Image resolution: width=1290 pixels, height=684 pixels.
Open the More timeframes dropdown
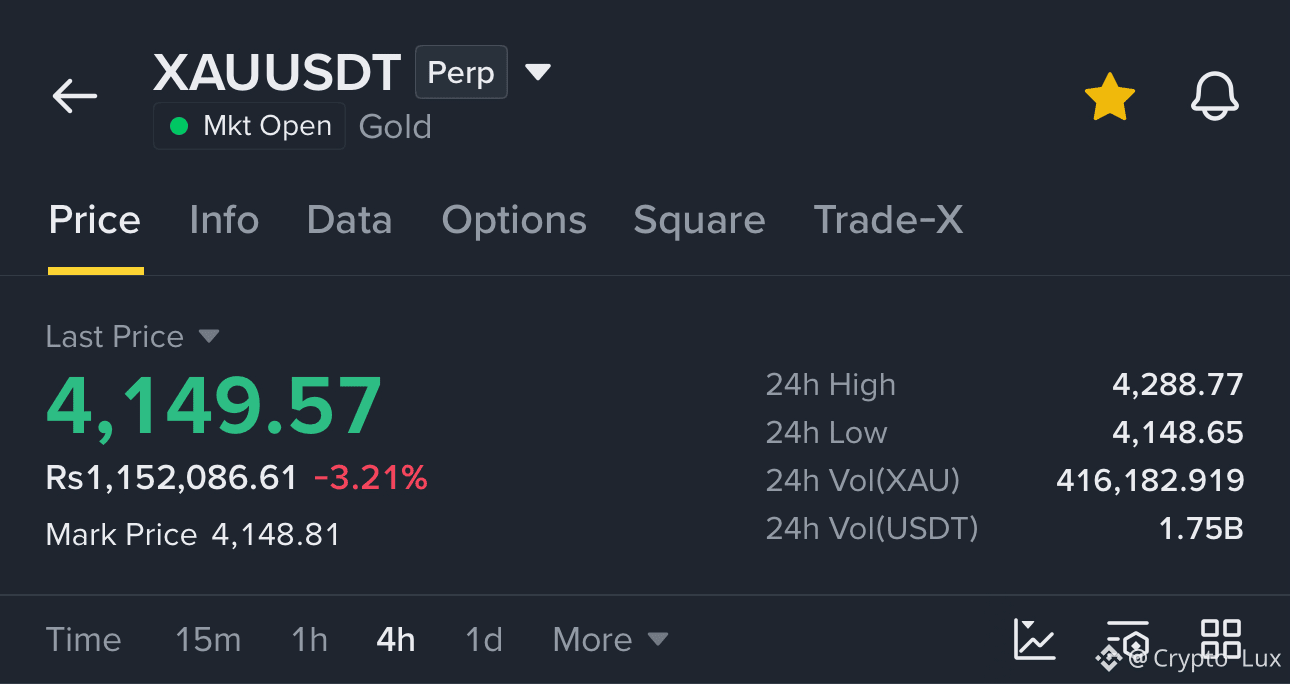coord(610,639)
